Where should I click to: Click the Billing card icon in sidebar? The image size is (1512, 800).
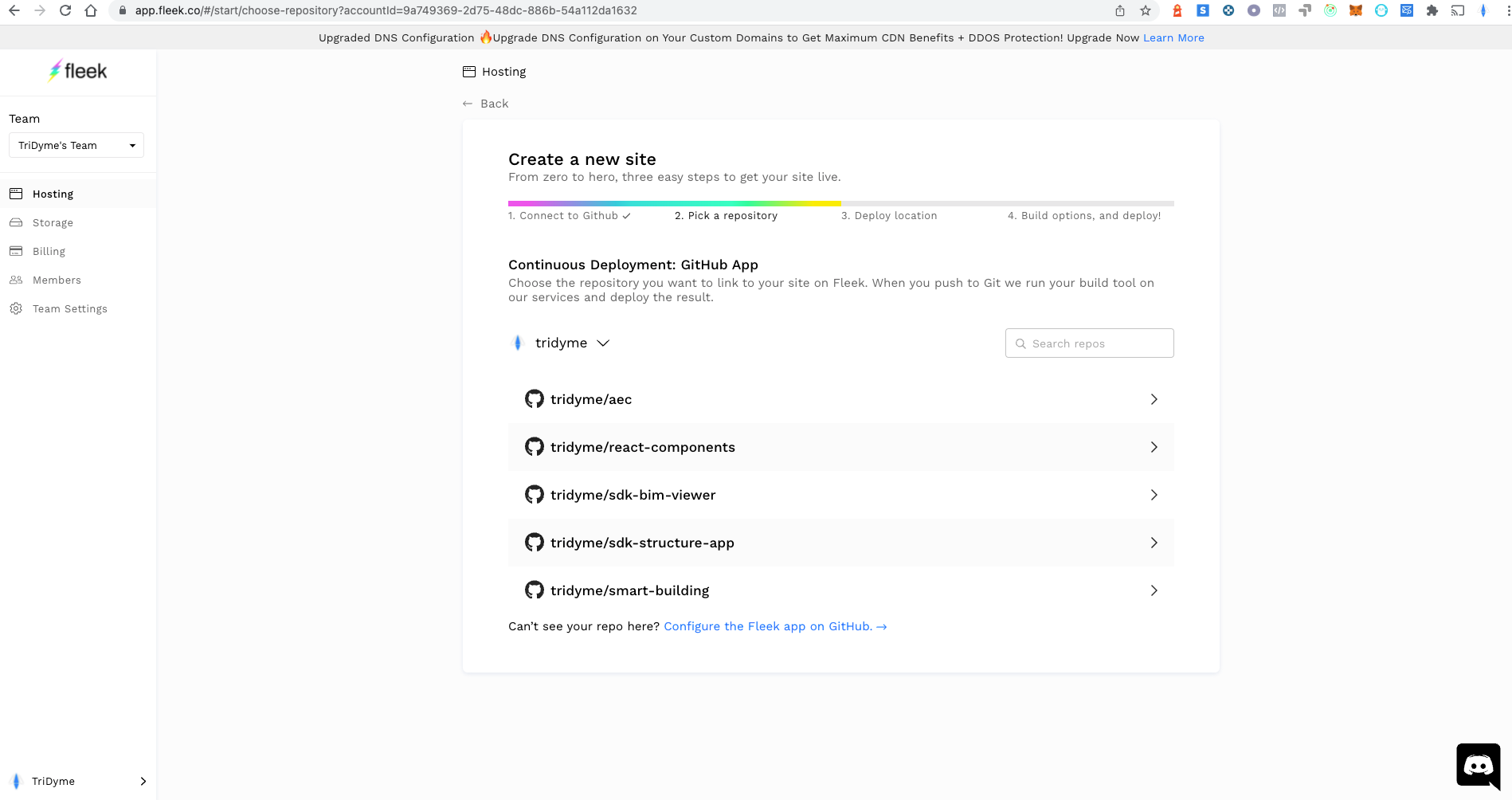pos(16,251)
